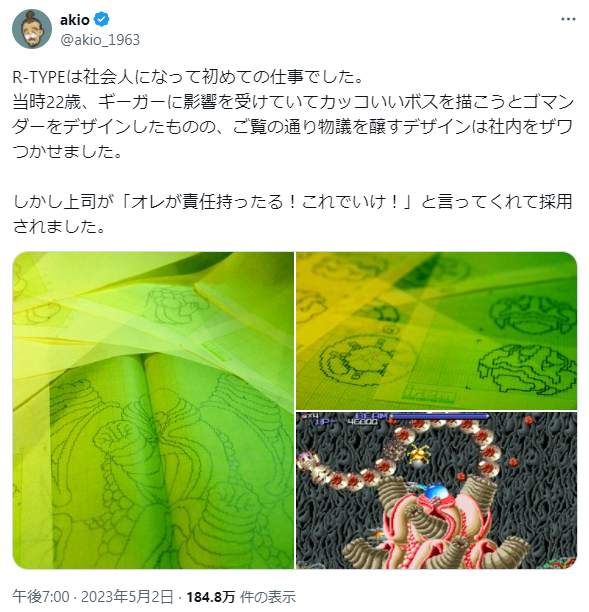Open the R-TYPE gameplay screenshot
589x612 pixels.
click(436, 490)
